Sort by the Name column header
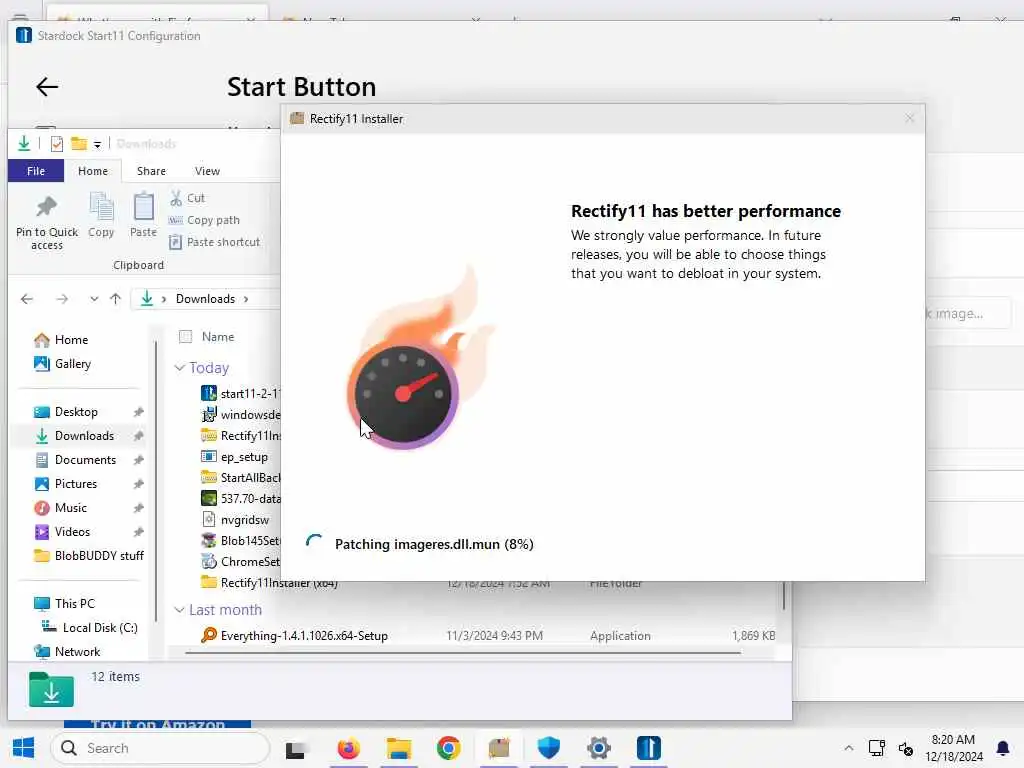This screenshot has width=1024, height=768. (217, 337)
